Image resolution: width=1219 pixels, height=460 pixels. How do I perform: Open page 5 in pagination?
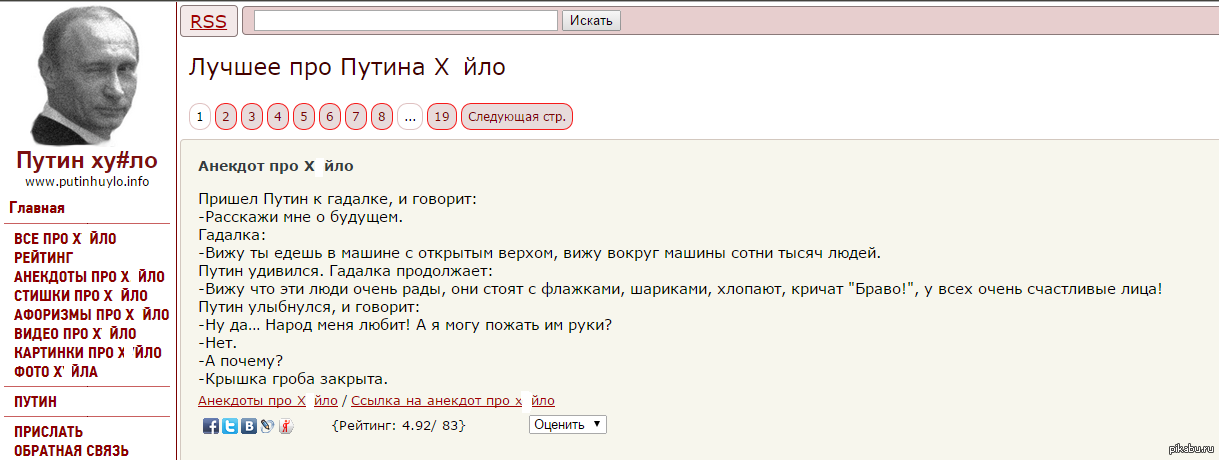click(304, 117)
